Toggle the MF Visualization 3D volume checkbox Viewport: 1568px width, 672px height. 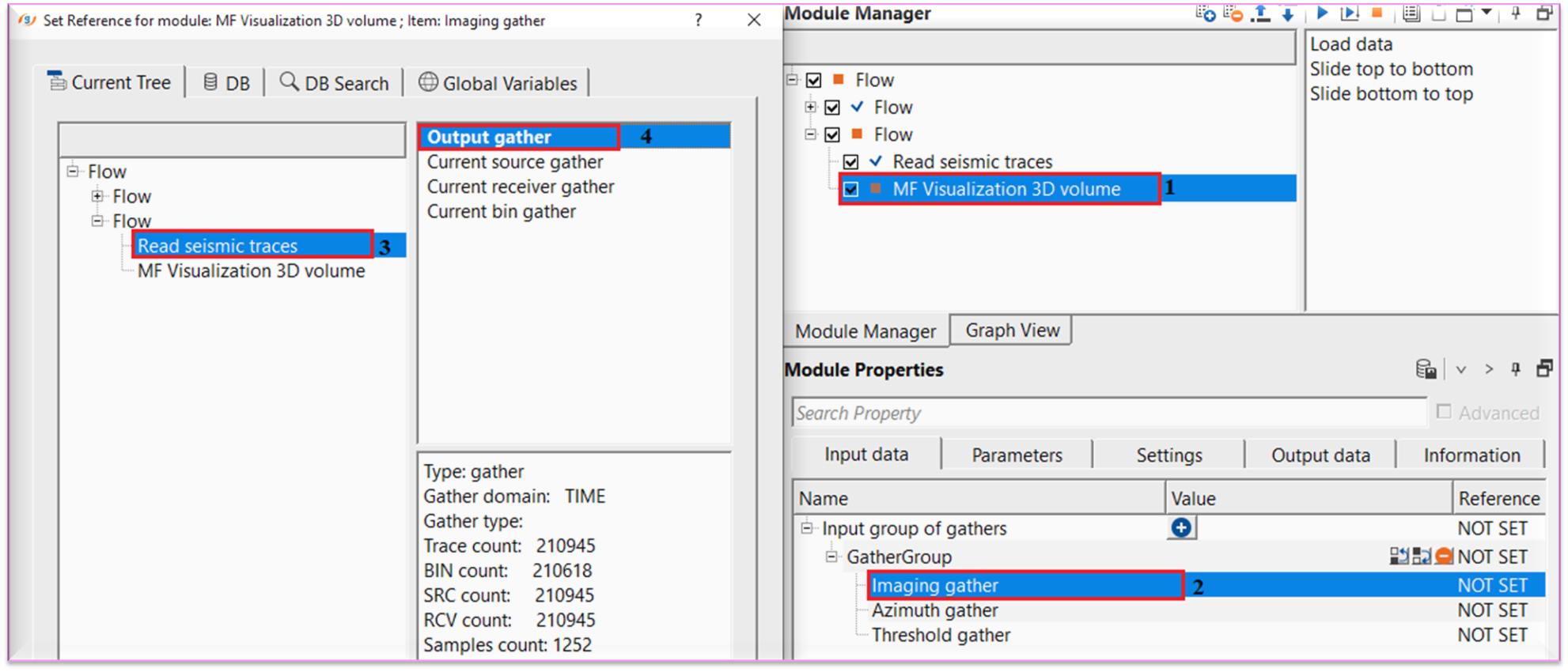pos(851,190)
